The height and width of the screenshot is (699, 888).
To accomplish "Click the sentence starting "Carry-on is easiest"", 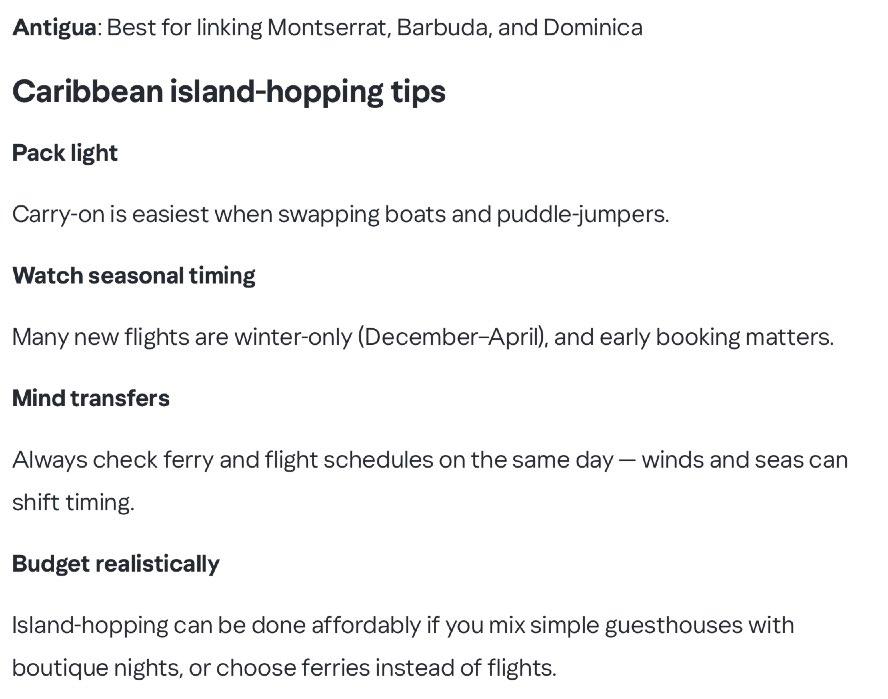I will (x=340, y=214).
